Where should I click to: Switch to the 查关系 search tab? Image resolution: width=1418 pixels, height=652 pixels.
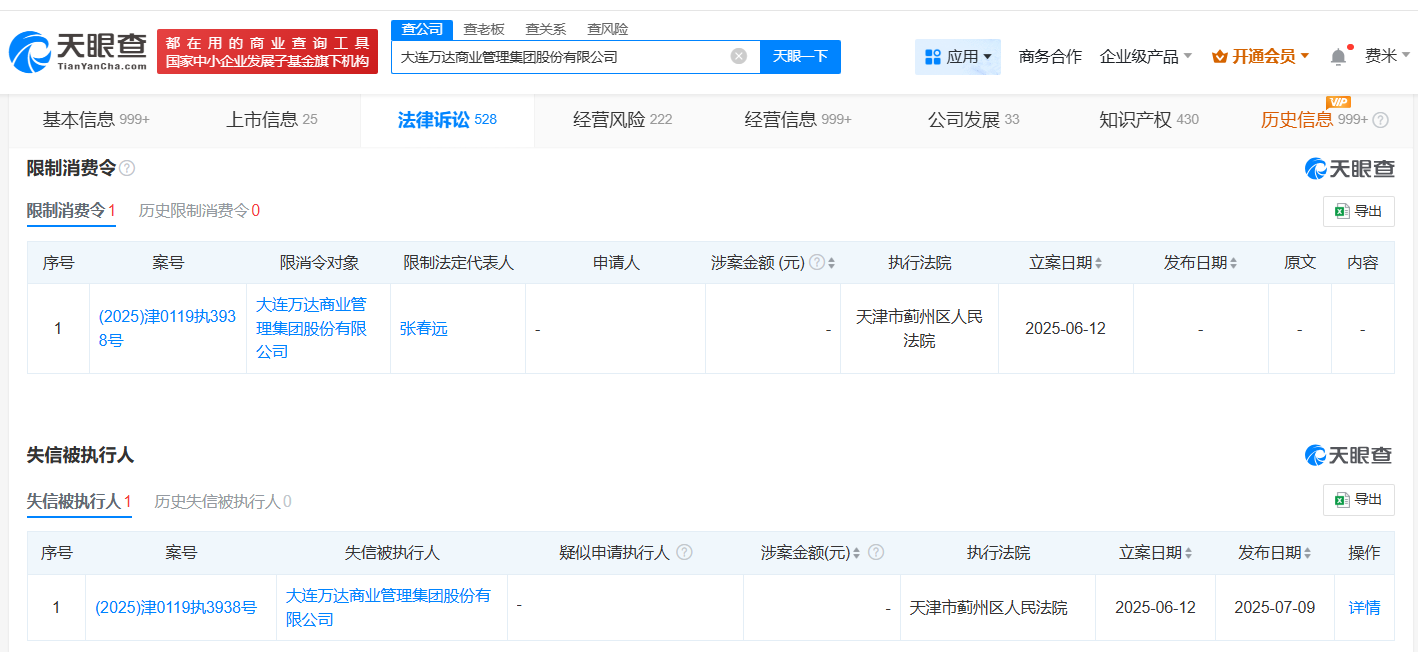[546, 29]
